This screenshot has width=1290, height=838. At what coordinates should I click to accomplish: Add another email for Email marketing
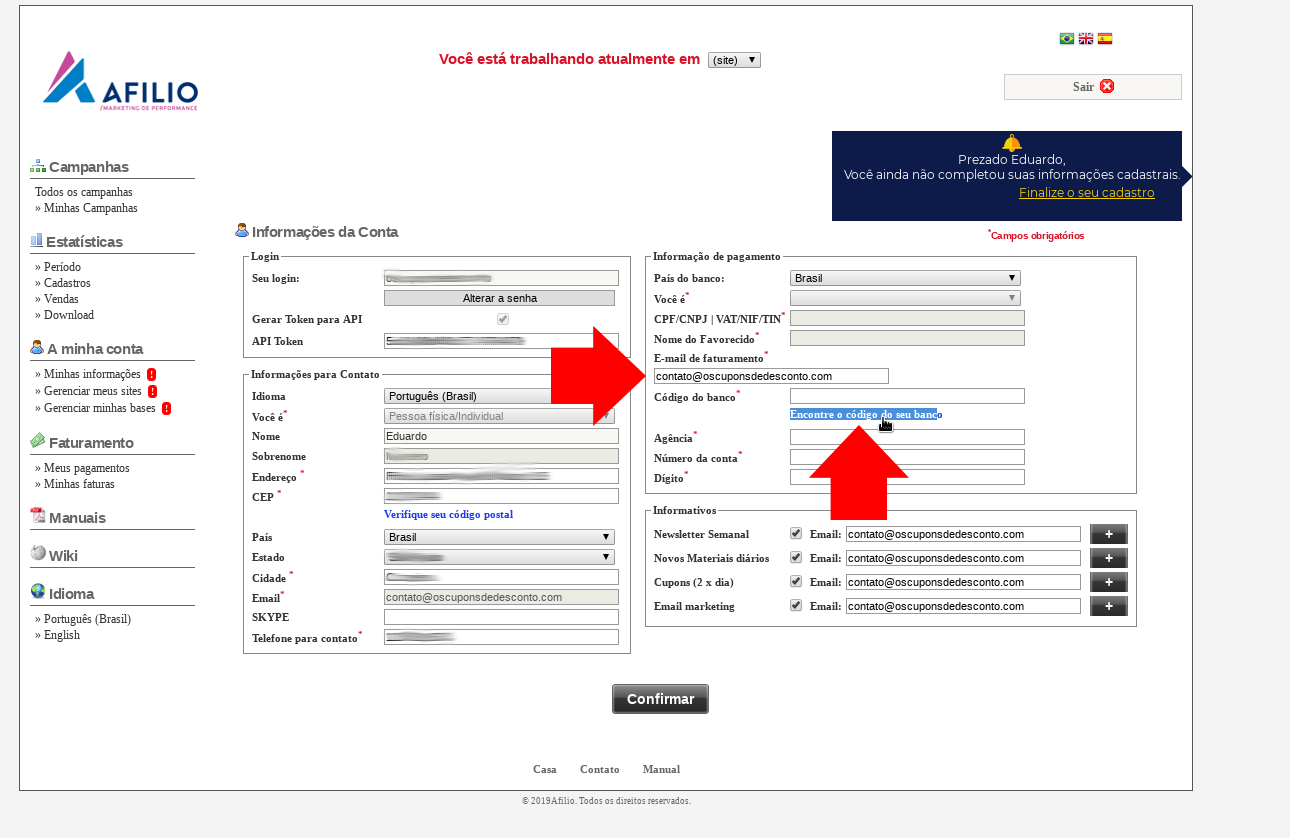1109,606
